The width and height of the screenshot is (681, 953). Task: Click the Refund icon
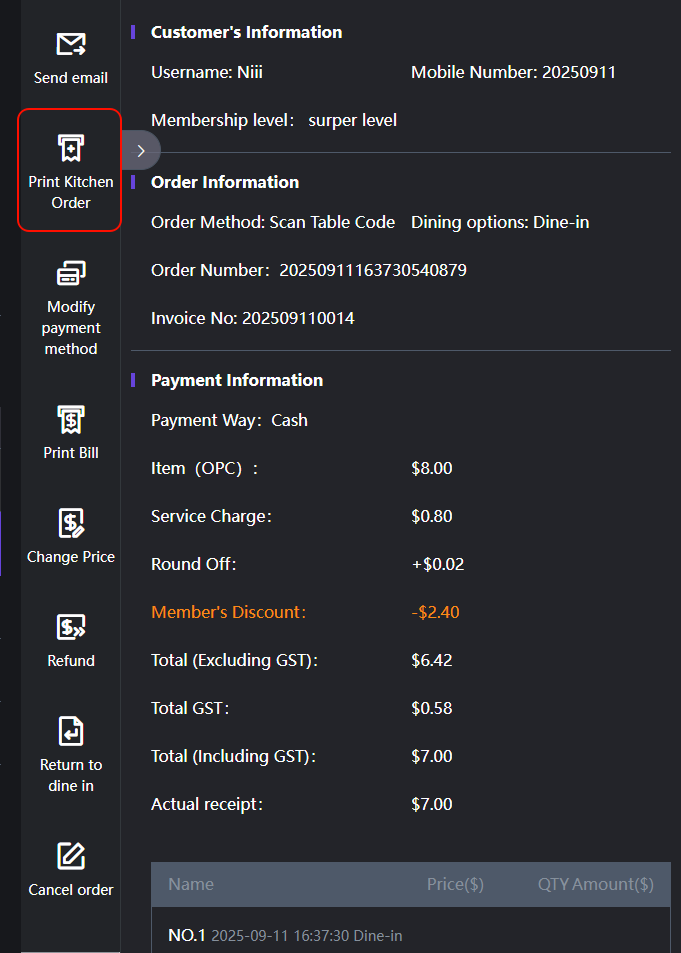[x=70, y=627]
